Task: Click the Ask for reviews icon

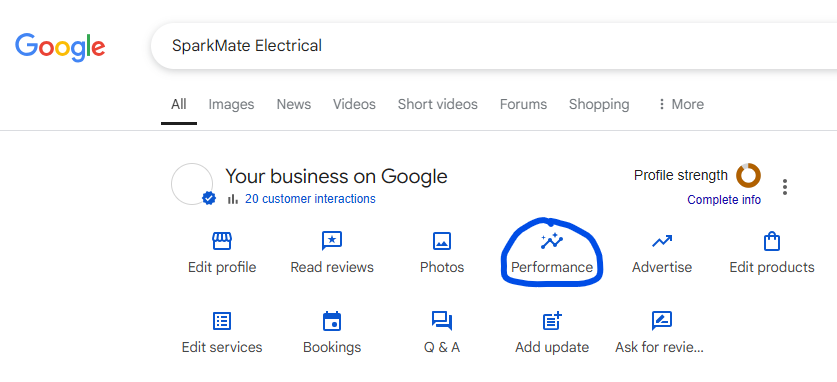Action: tap(662, 321)
